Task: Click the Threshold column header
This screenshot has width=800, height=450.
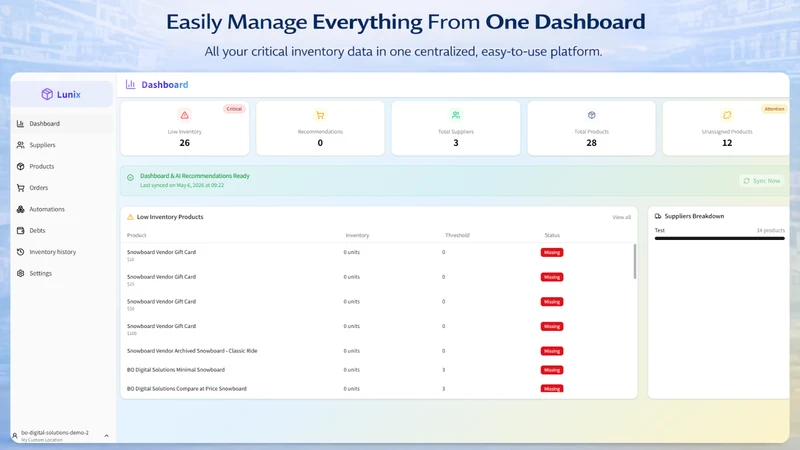Action: (x=457, y=235)
